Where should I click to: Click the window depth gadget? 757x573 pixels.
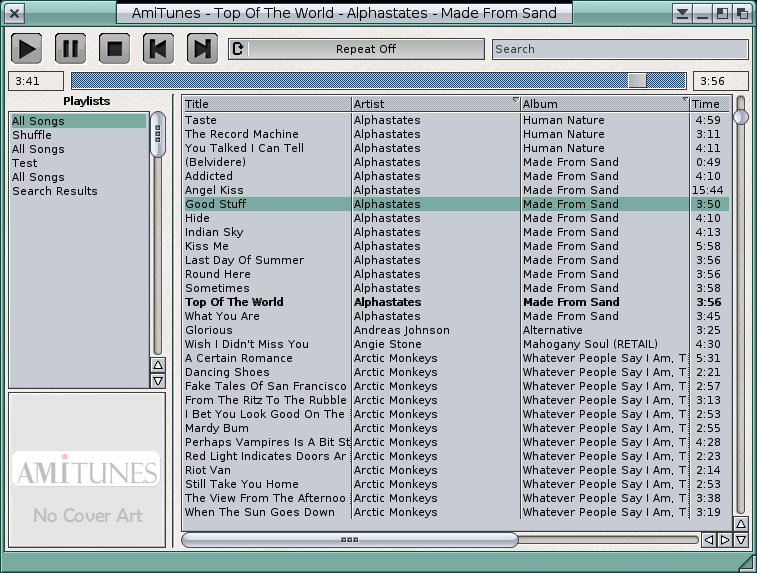tap(743, 13)
